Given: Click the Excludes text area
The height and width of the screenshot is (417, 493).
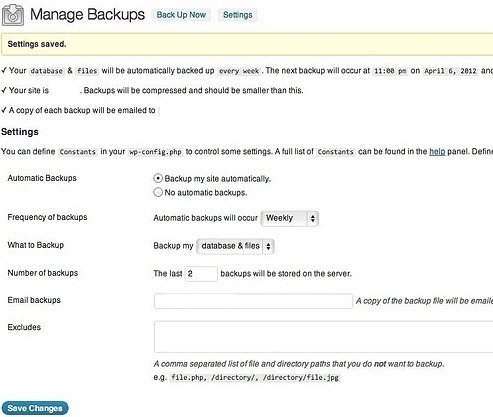Looking at the screenshot, I should point(323,337).
